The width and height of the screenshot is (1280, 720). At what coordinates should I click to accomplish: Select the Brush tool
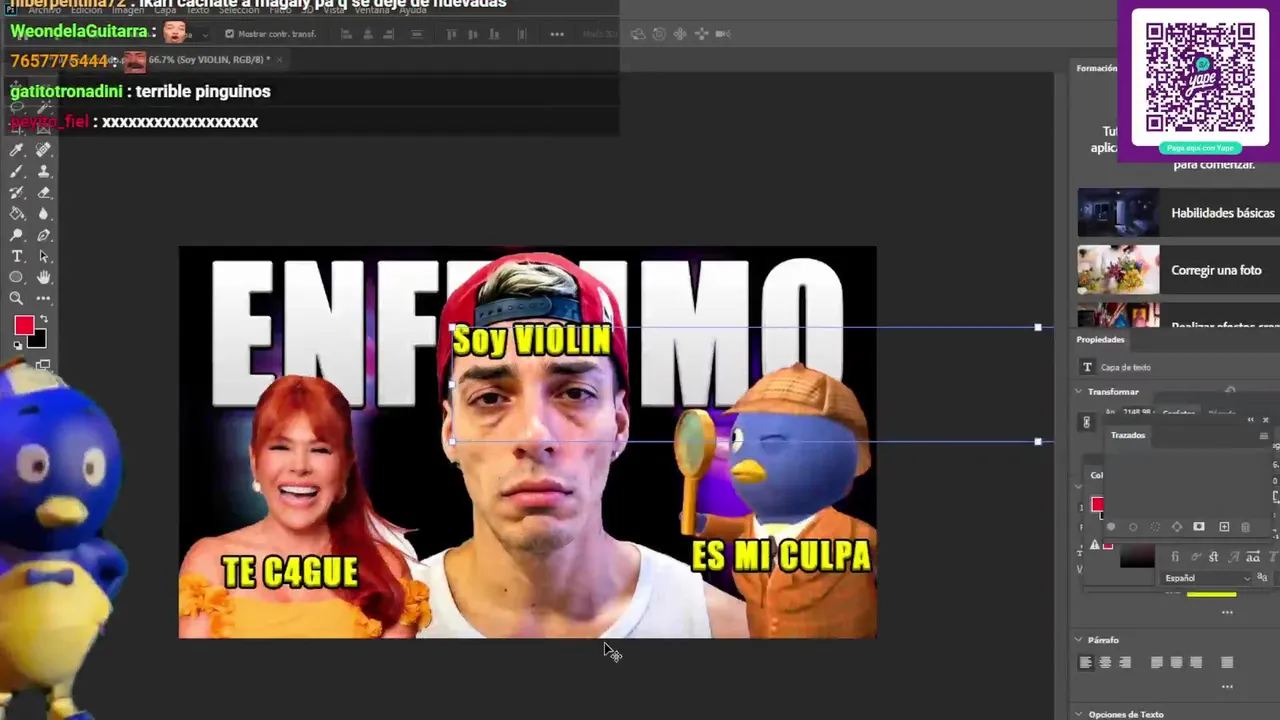(x=16, y=172)
